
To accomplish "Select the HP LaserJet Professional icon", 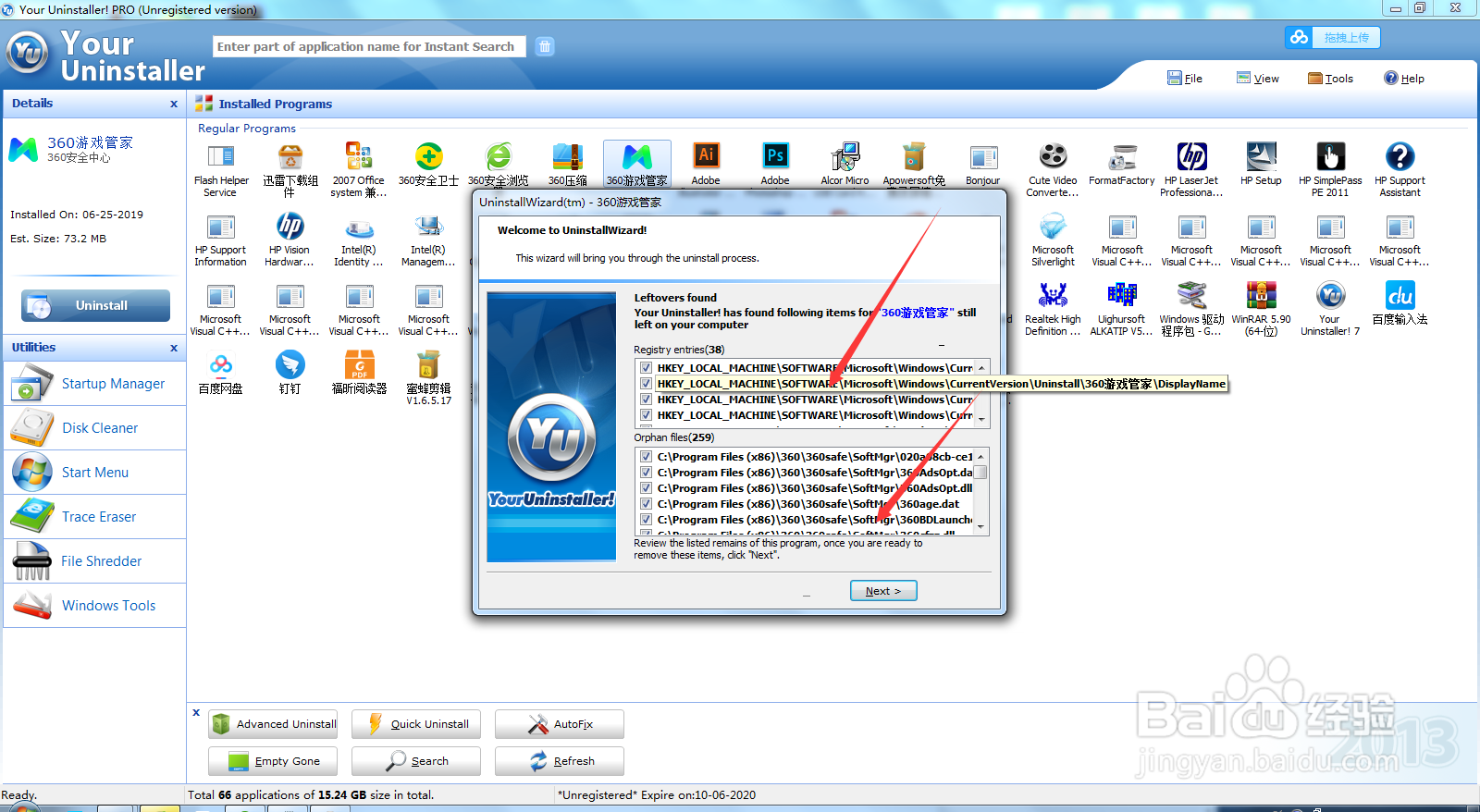I will click(x=1191, y=156).
